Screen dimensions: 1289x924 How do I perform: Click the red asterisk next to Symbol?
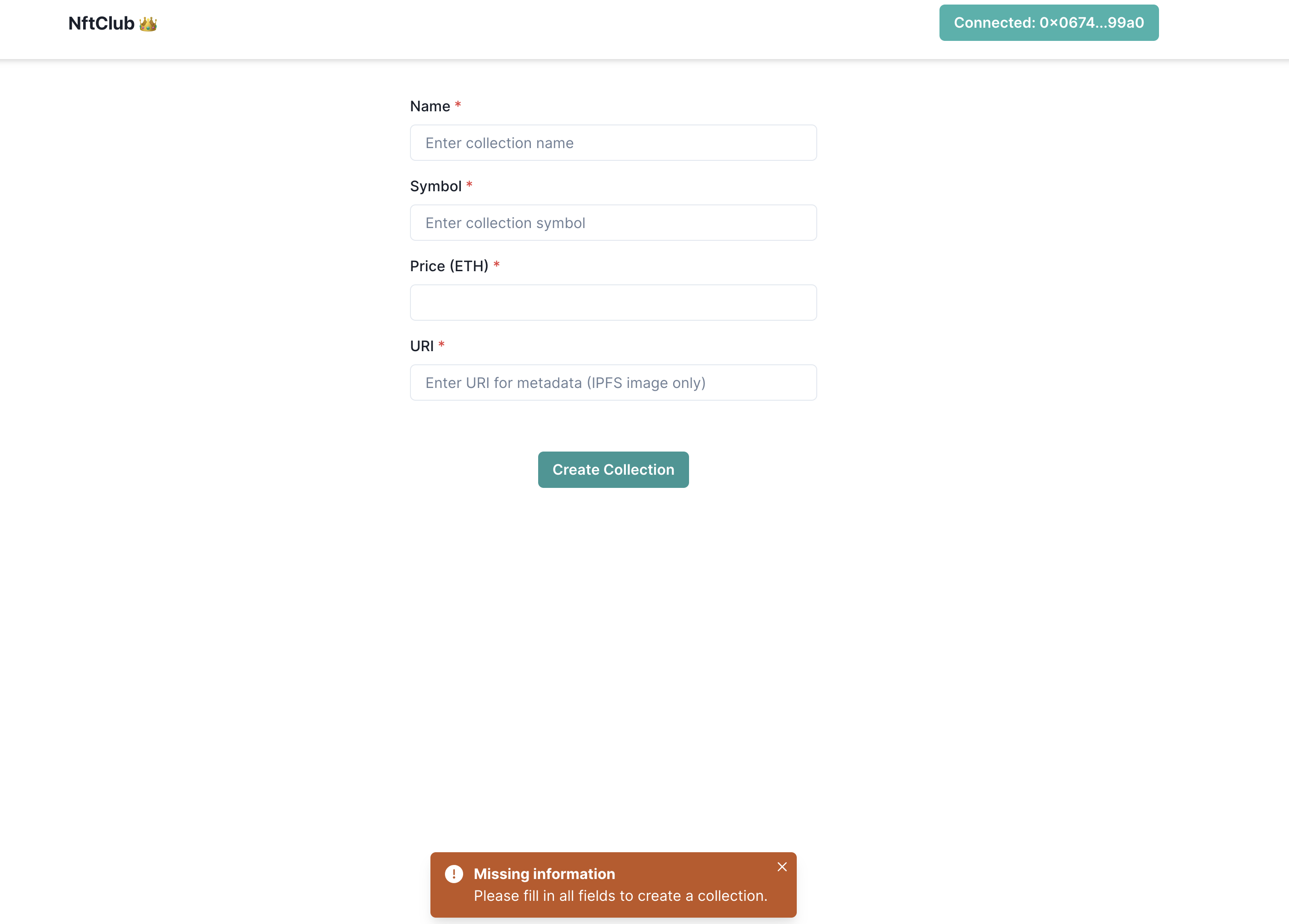pos(469,184)
